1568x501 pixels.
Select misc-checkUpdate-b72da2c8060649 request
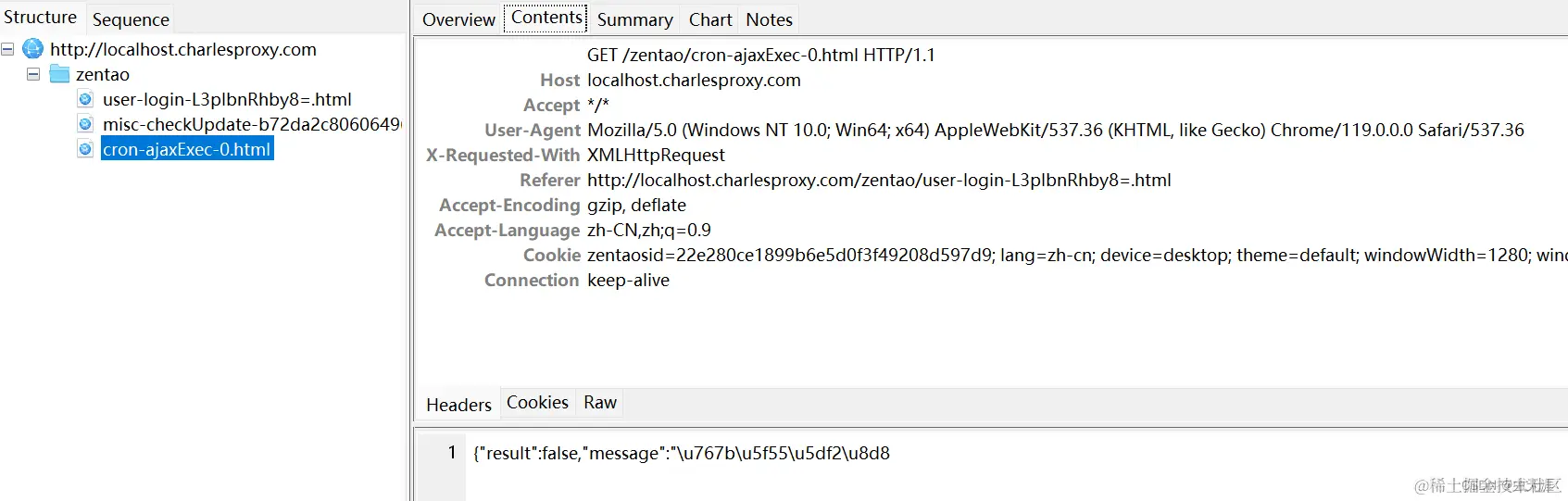pyautogui.click(x=251, y=124)
